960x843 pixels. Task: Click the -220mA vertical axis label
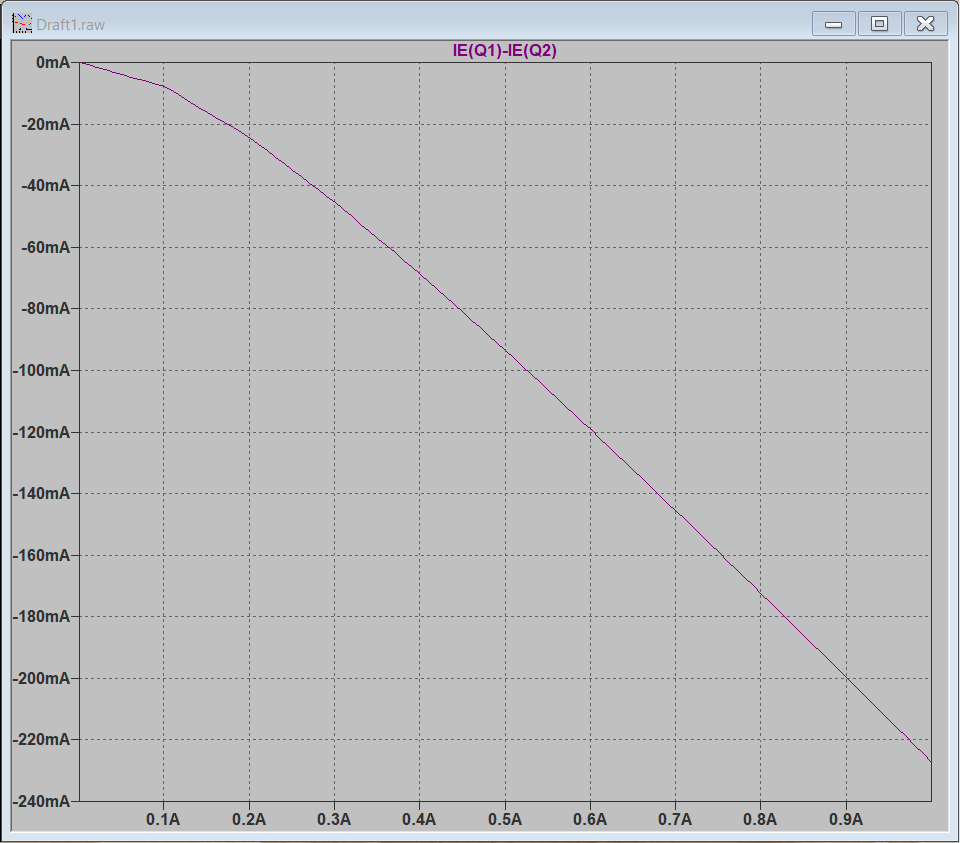[x=41, y=740]
